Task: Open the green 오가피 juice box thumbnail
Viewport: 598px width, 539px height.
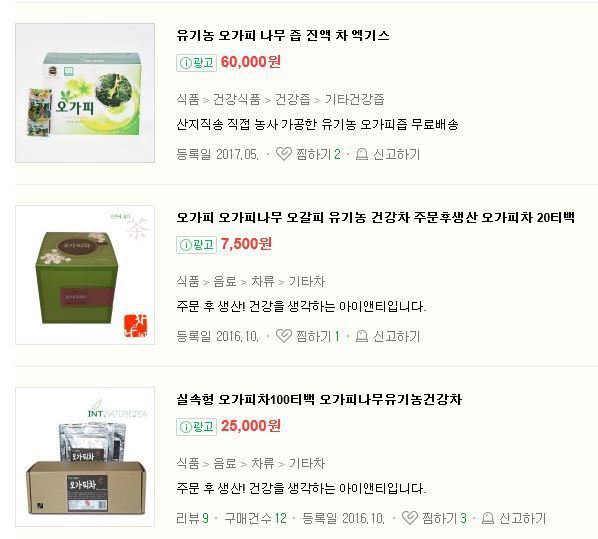Action: click(85, 93)
